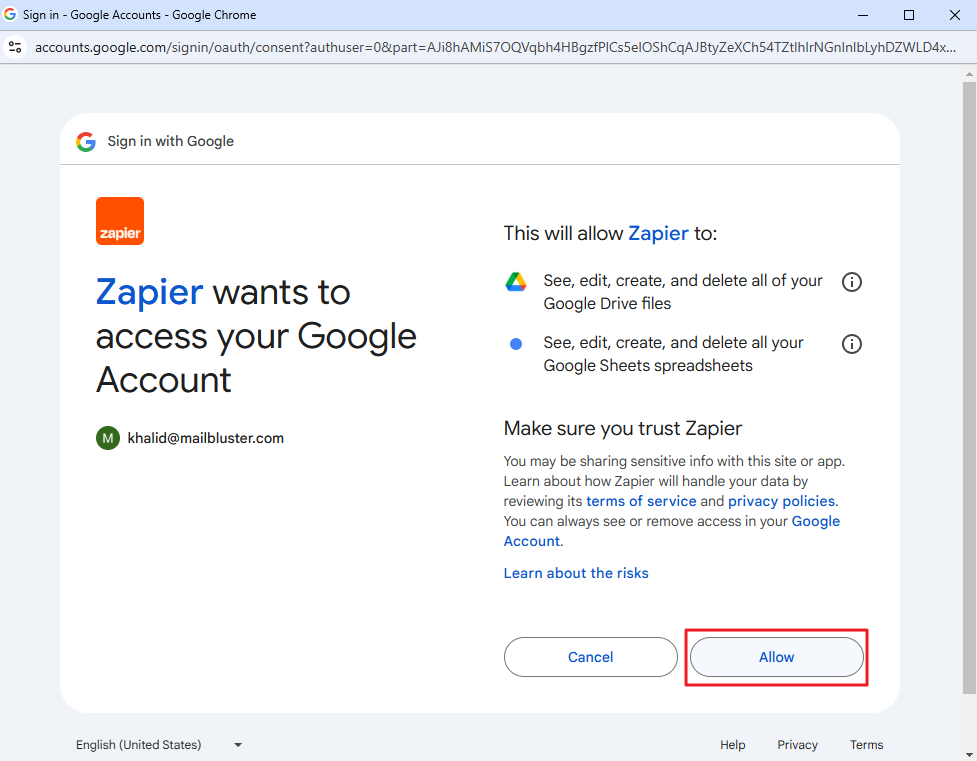977x761 pixels.
Task: Open info icon for Google Drive permission
Action: tap(852, 282)
